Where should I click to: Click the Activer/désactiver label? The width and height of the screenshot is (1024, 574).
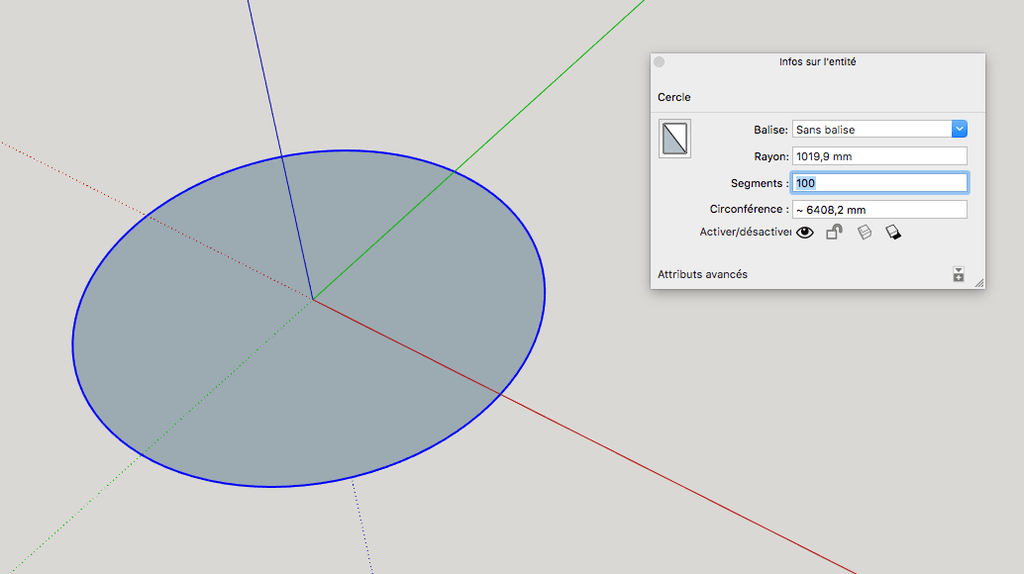pyautogui.click(x=745, y=232)
